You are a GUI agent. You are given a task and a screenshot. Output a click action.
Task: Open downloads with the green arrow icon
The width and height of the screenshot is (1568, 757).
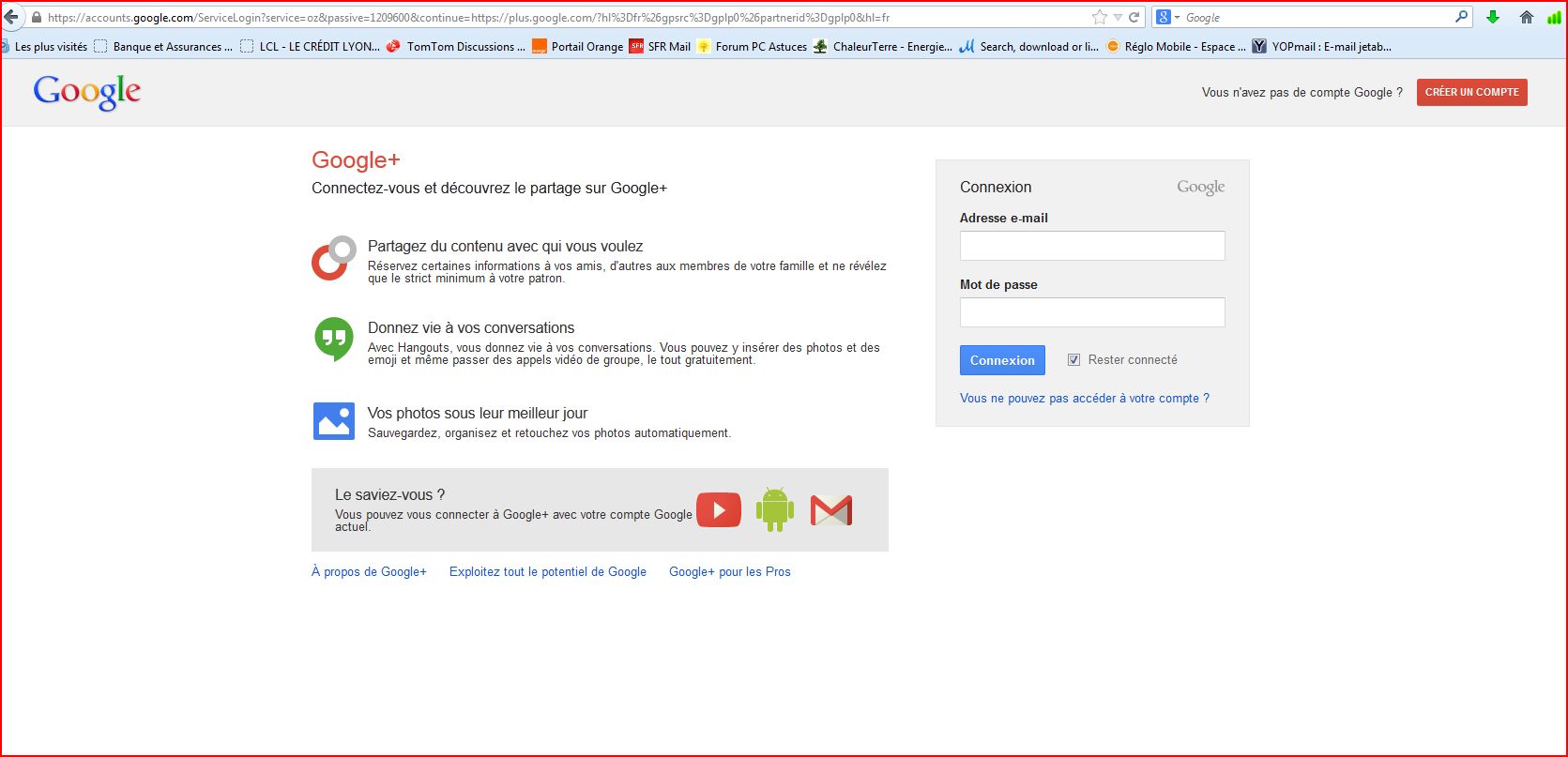[x=1492, y=17]
